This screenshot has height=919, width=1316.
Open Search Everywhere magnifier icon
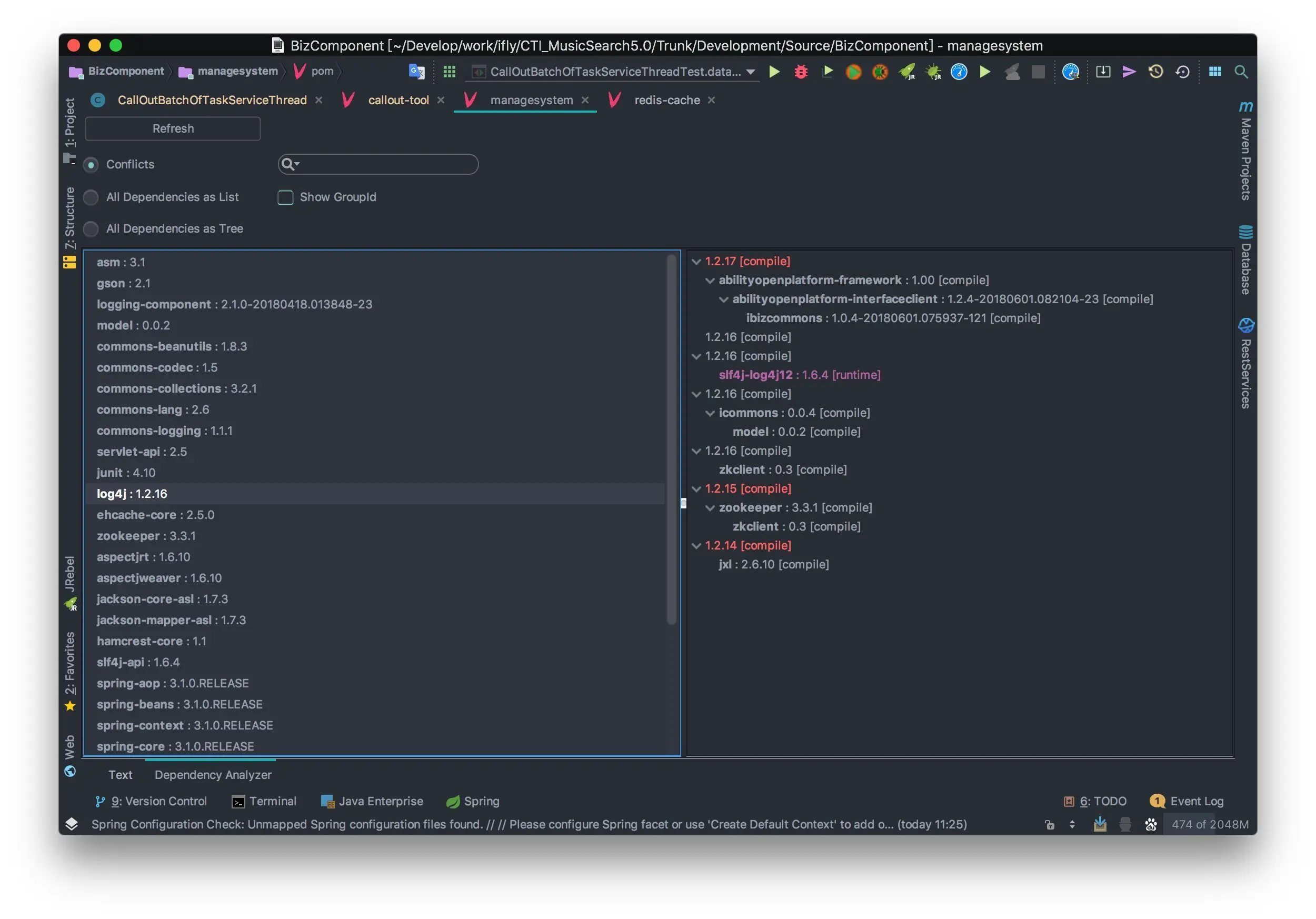[1240, 72]
